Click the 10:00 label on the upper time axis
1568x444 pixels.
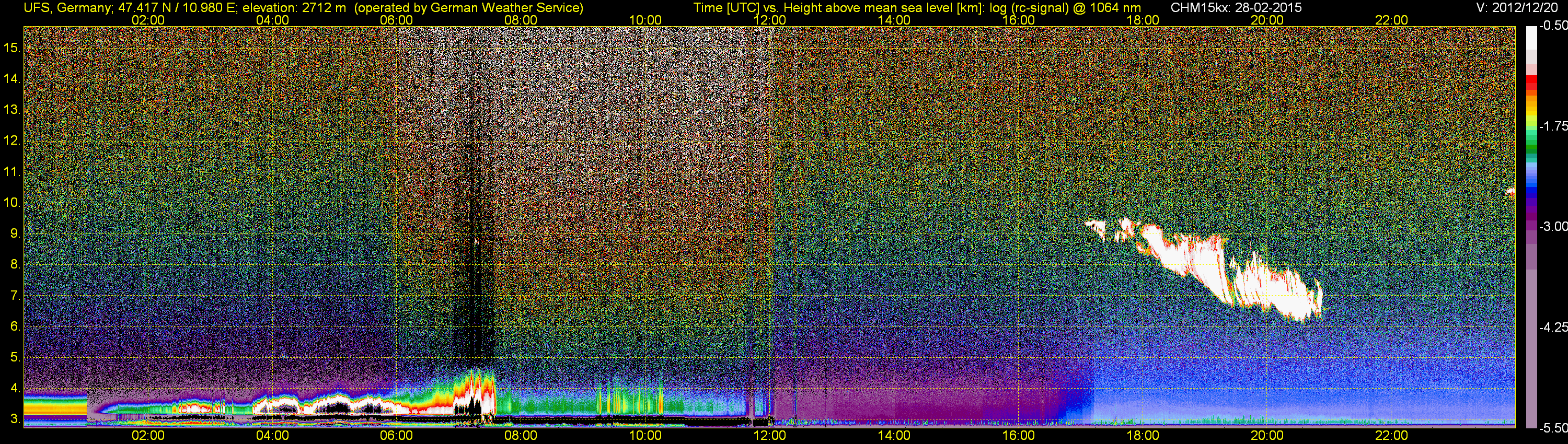coord(645,20)
